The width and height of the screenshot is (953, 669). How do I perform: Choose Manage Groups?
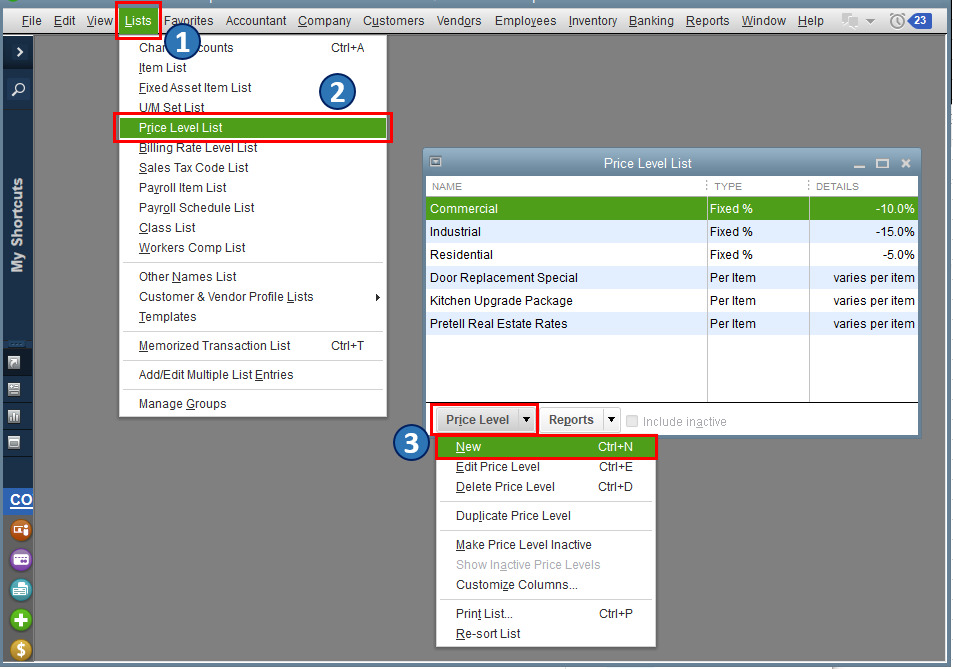pyautogui.click(x=253, y=403)
